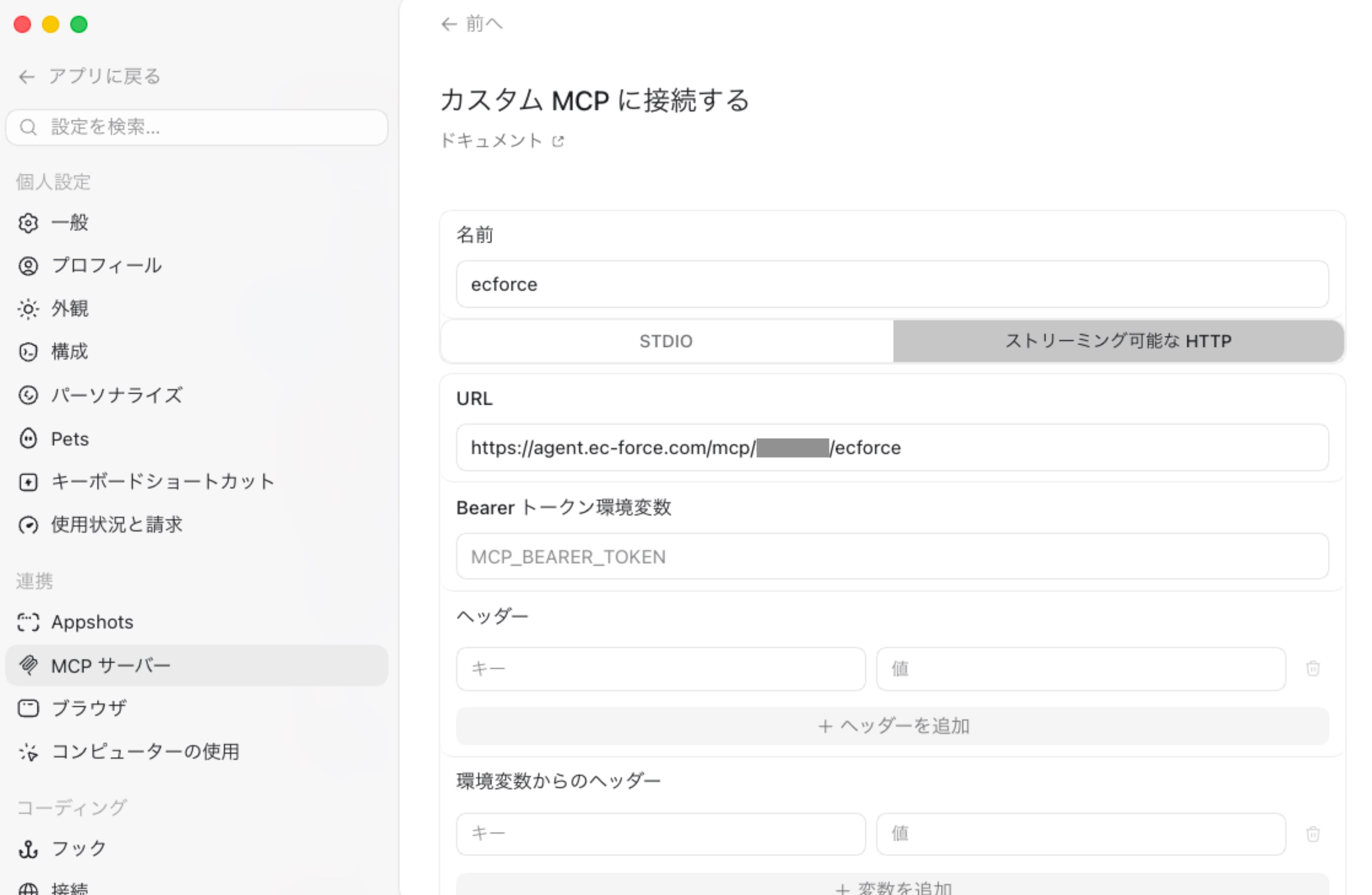Screen dimensions: 1372x895
Task: Close the window with red button
Action: click(x=23, y=25)
